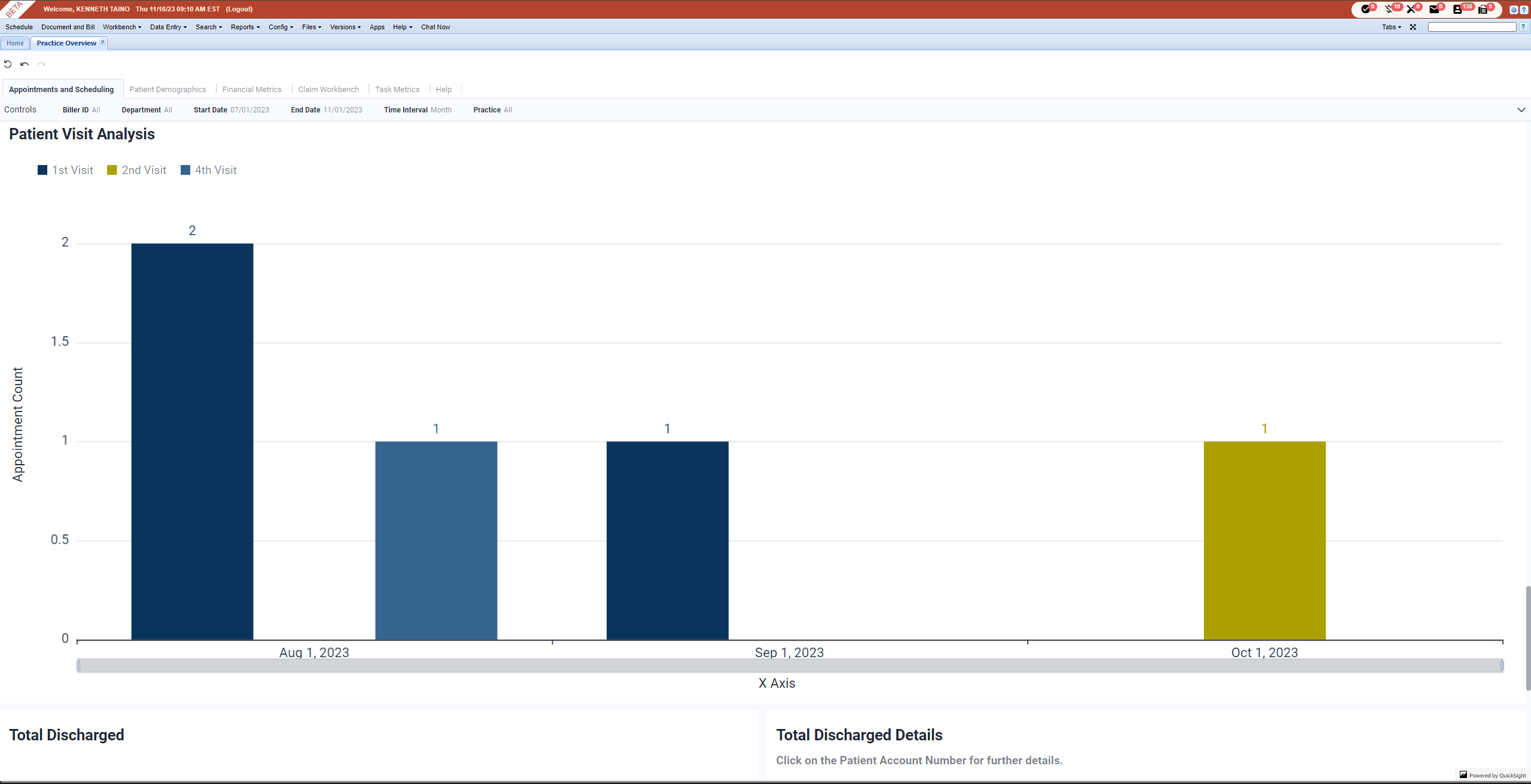The image size is (1531, 784).
Task: Open the patient contact icon showing 136
Action: tap(1457, 9)
